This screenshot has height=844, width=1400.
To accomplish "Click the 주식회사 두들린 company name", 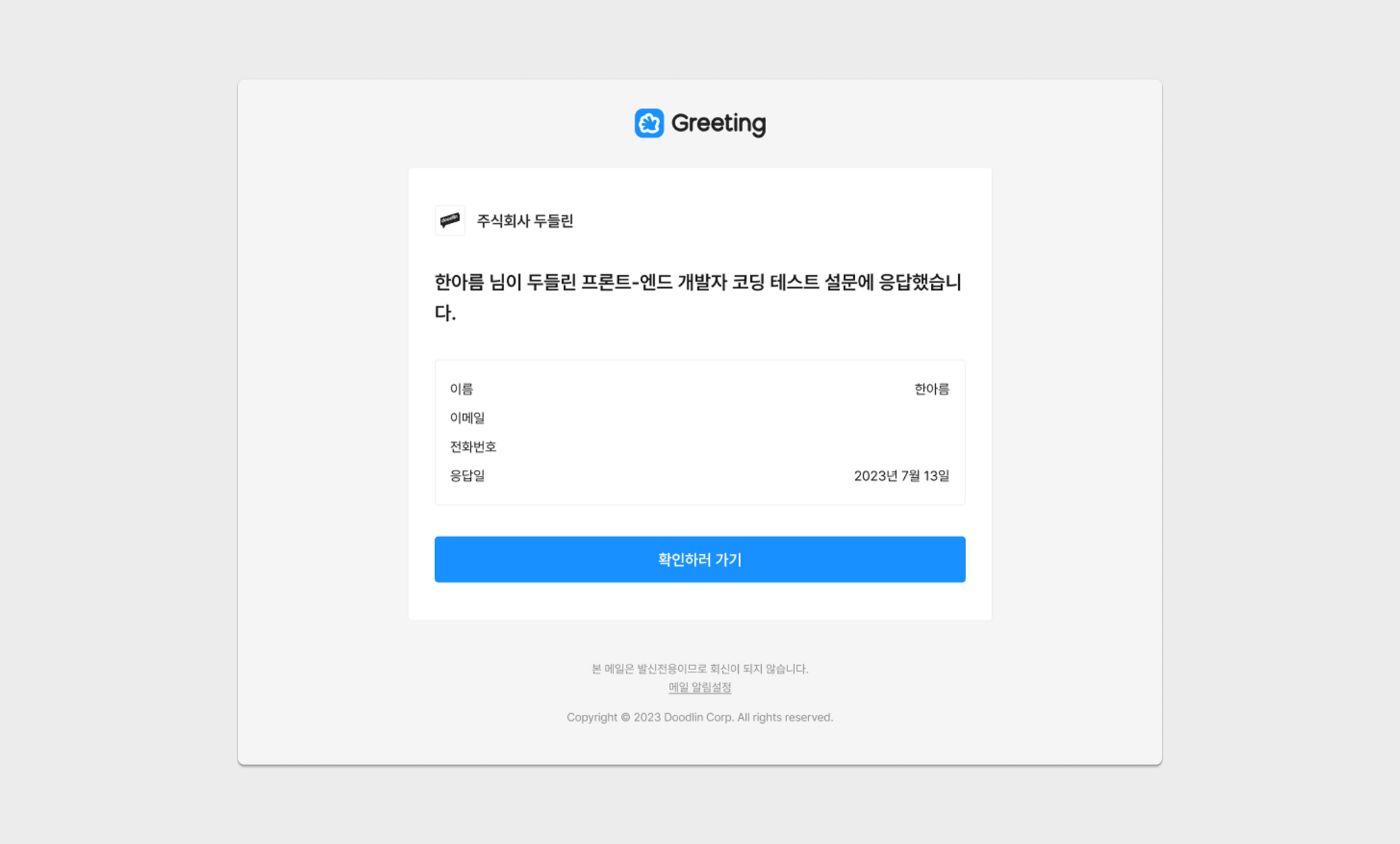I will tap(524, 221).
